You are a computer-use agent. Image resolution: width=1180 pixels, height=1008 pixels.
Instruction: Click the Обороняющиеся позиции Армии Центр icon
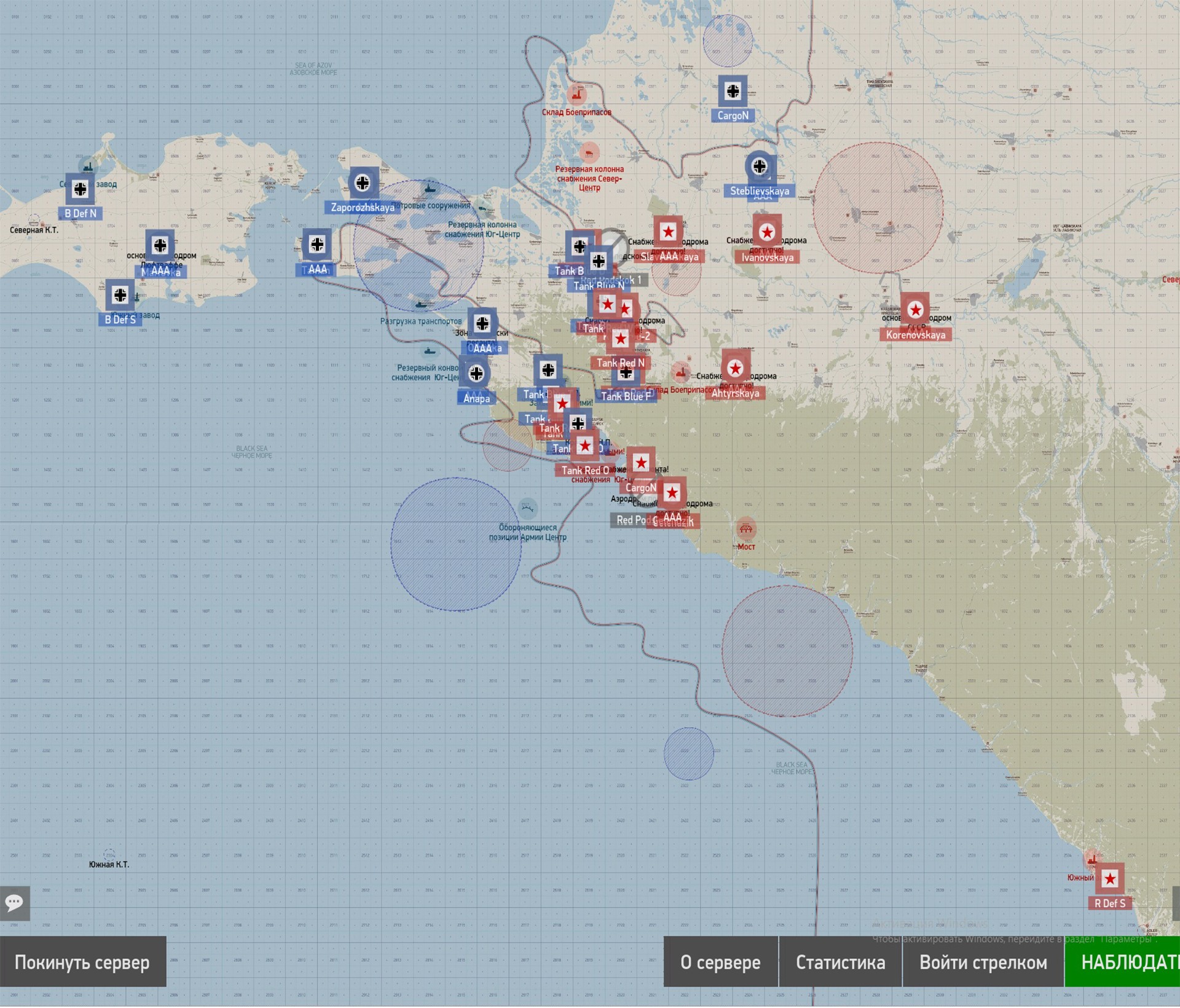[527, 508]
